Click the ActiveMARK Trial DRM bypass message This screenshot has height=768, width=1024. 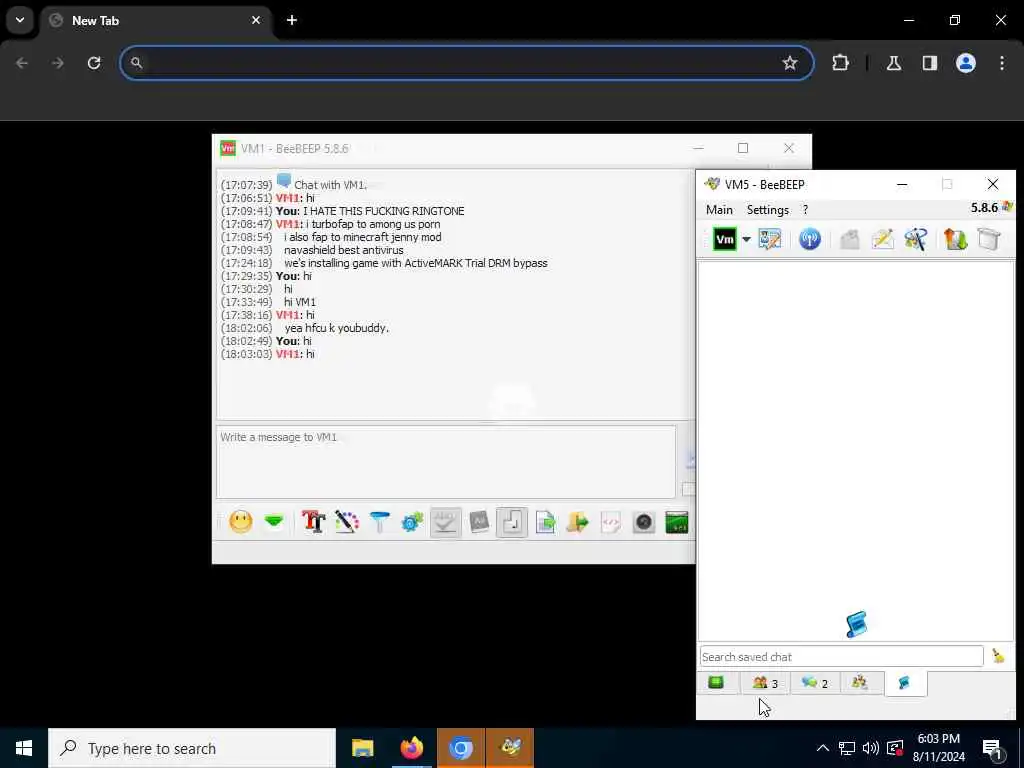[x=415, y=263]
